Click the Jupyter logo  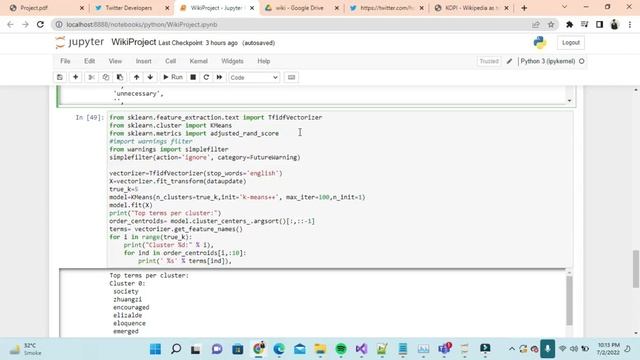(80, 42)
